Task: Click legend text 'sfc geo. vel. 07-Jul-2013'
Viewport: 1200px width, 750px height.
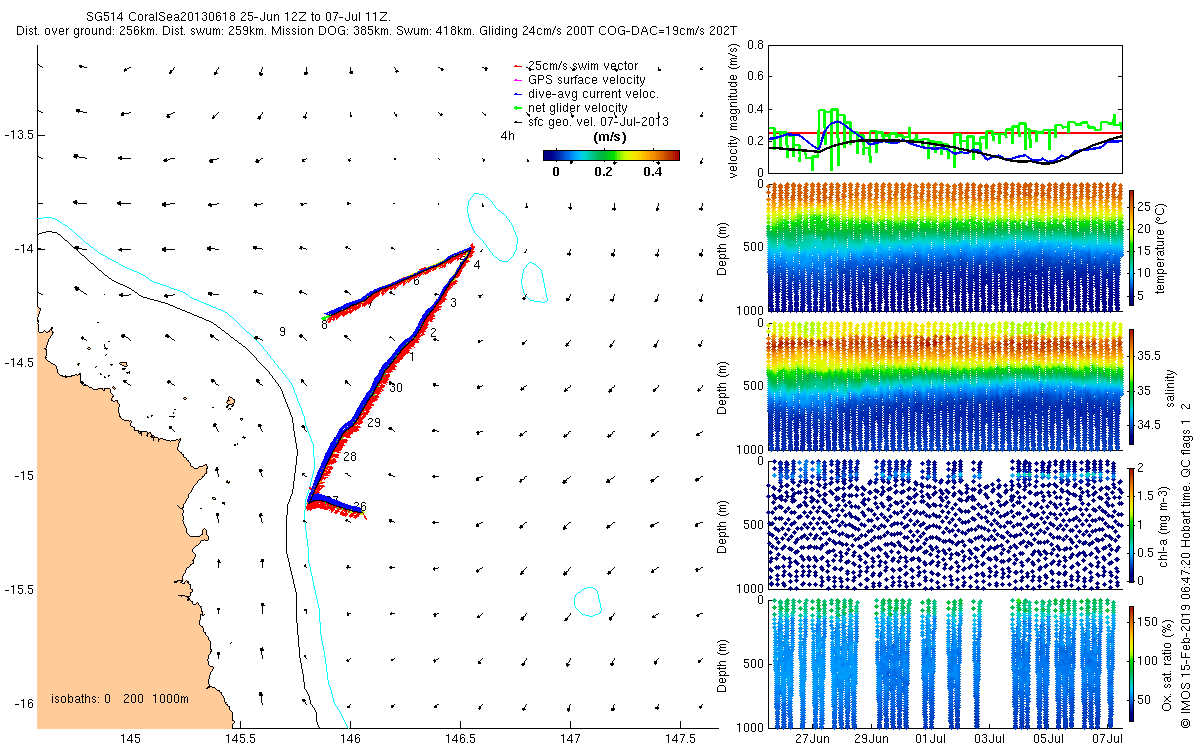Action: 597,121
